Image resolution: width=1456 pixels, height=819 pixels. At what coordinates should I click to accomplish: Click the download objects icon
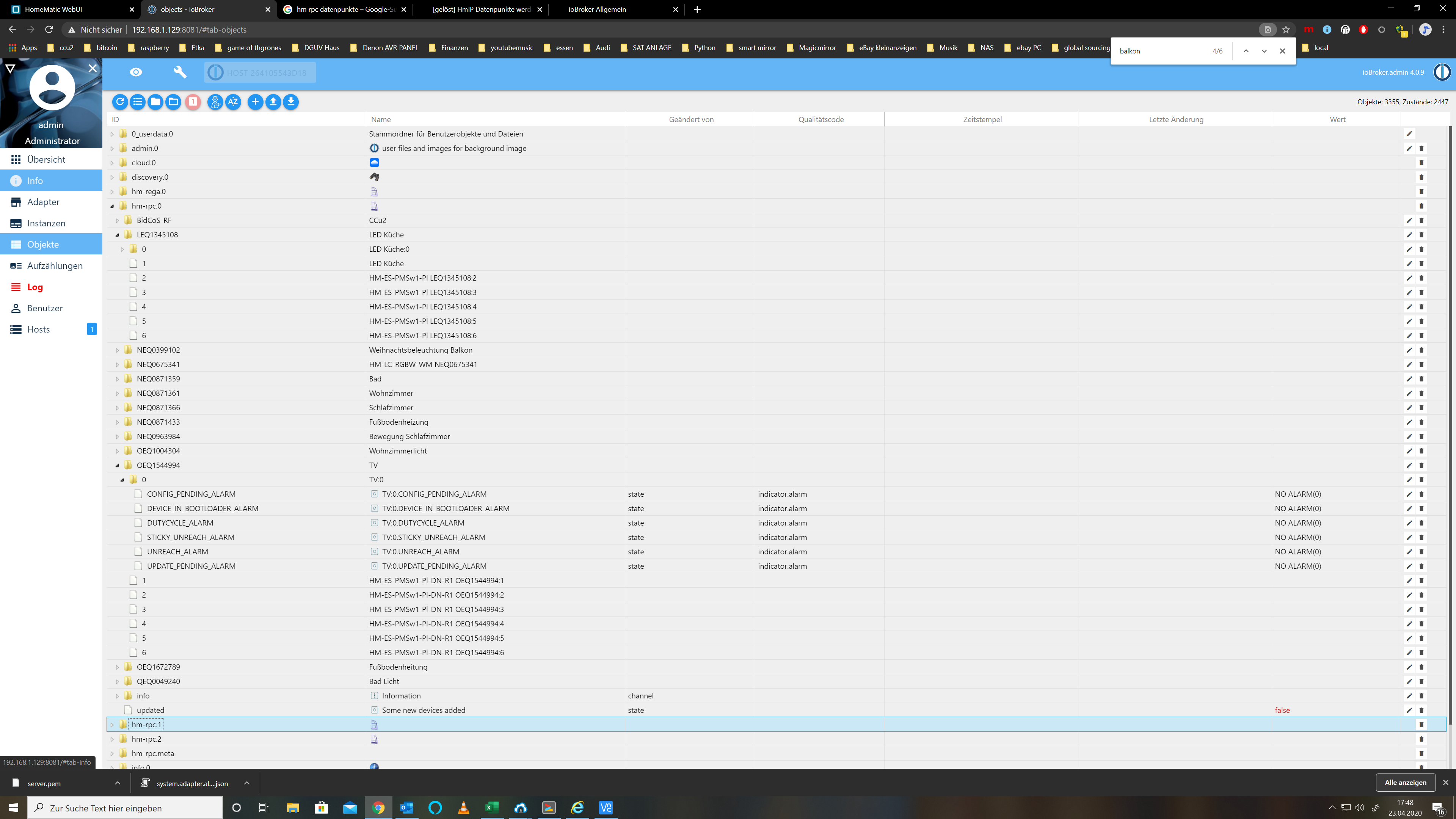[290, 102]
